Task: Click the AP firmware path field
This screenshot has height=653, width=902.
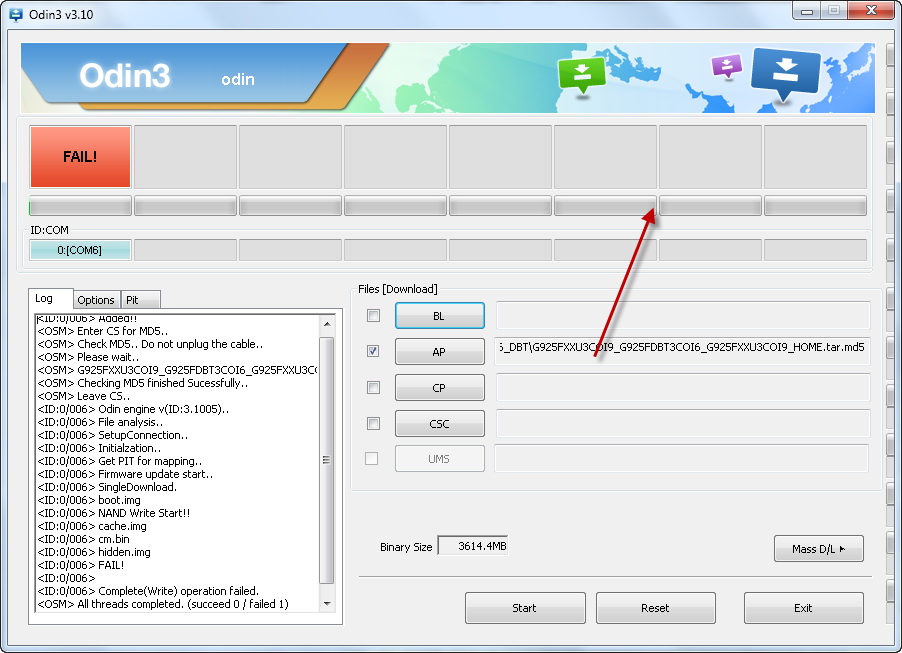Action: (x=682, y=351)
